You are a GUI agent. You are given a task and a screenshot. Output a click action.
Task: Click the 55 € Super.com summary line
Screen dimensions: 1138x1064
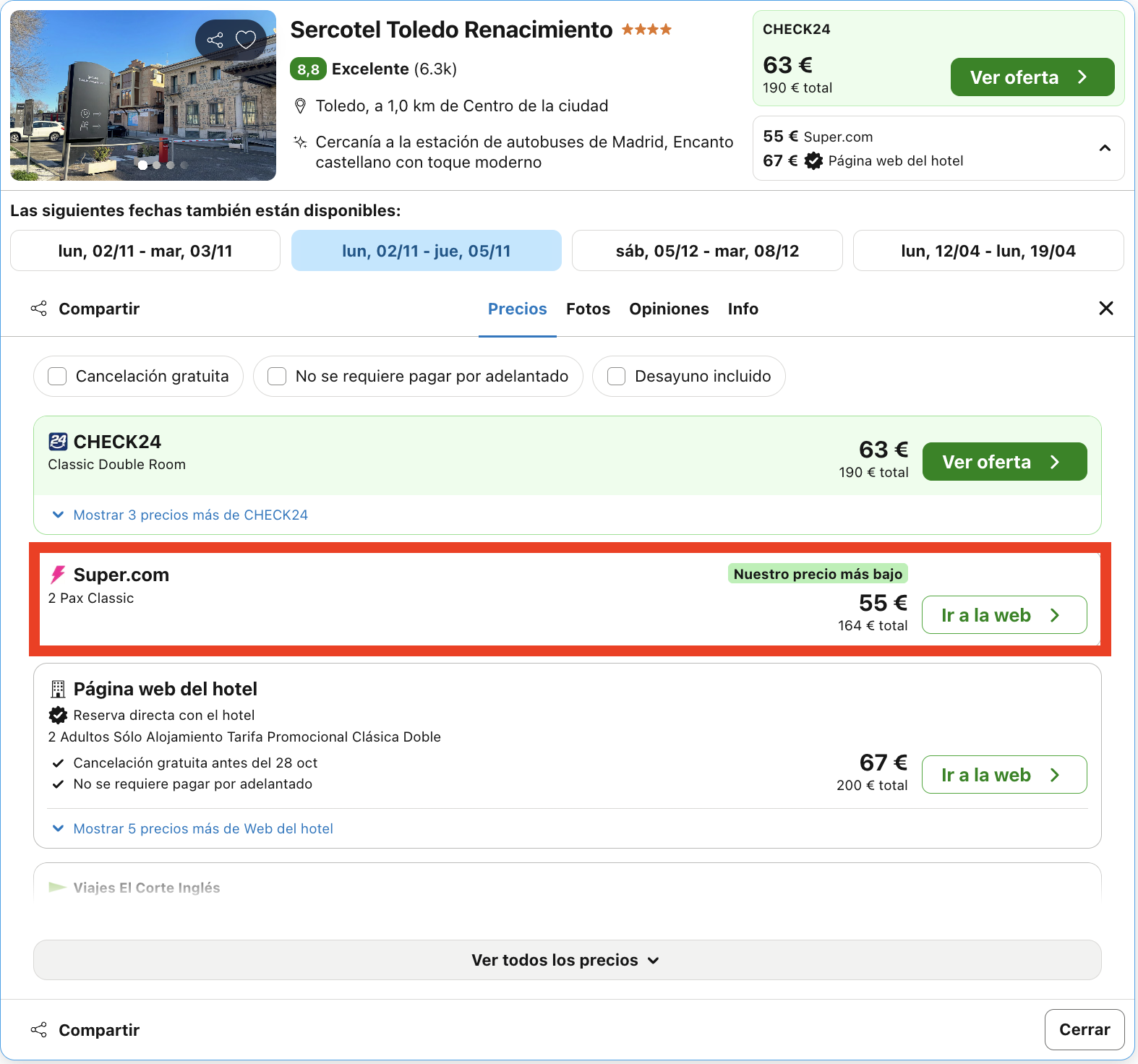tap(818, 137)
